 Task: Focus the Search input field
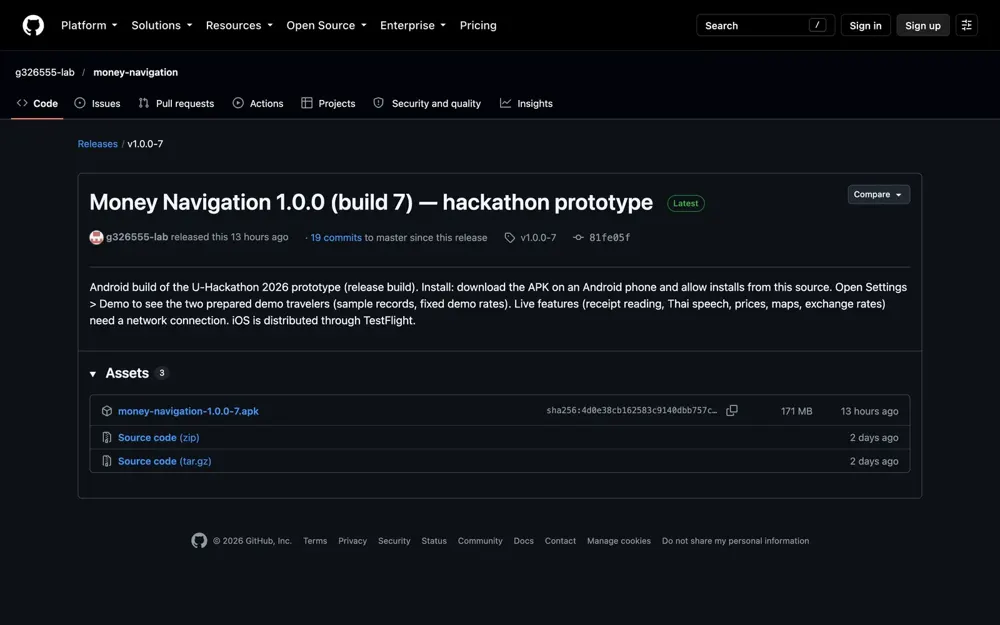point(765,26)
